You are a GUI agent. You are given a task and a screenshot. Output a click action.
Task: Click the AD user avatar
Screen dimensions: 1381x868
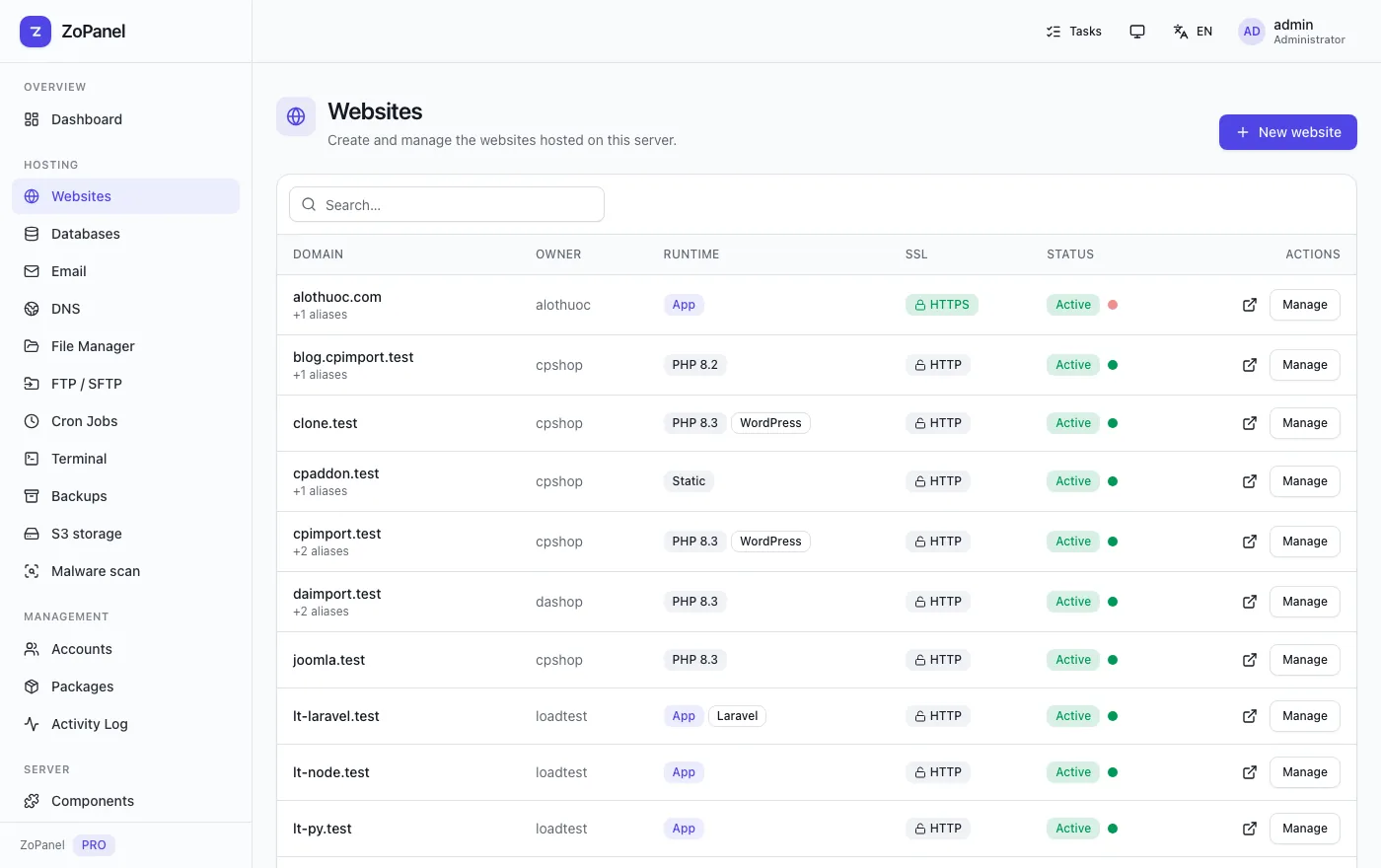click(1252, 32)
